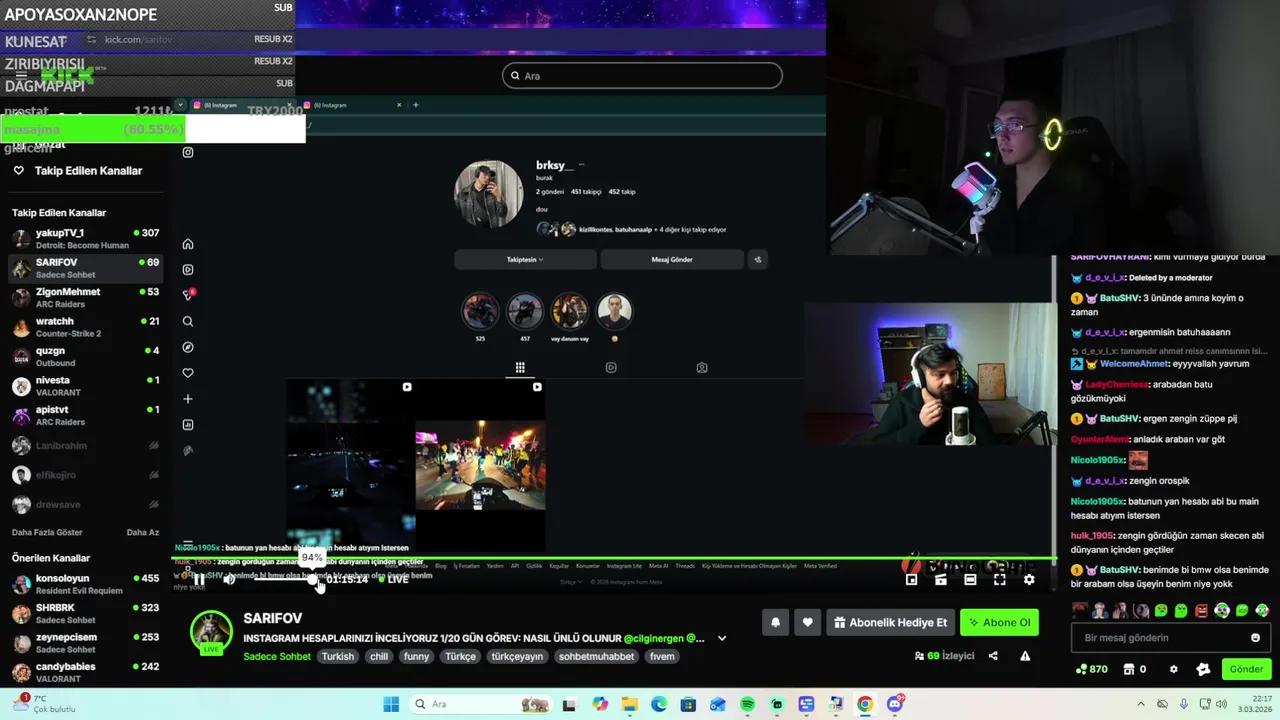Open Instagram notifications heart icon
This screenshot has width=1280, height=720.
(x=188, y=373)
